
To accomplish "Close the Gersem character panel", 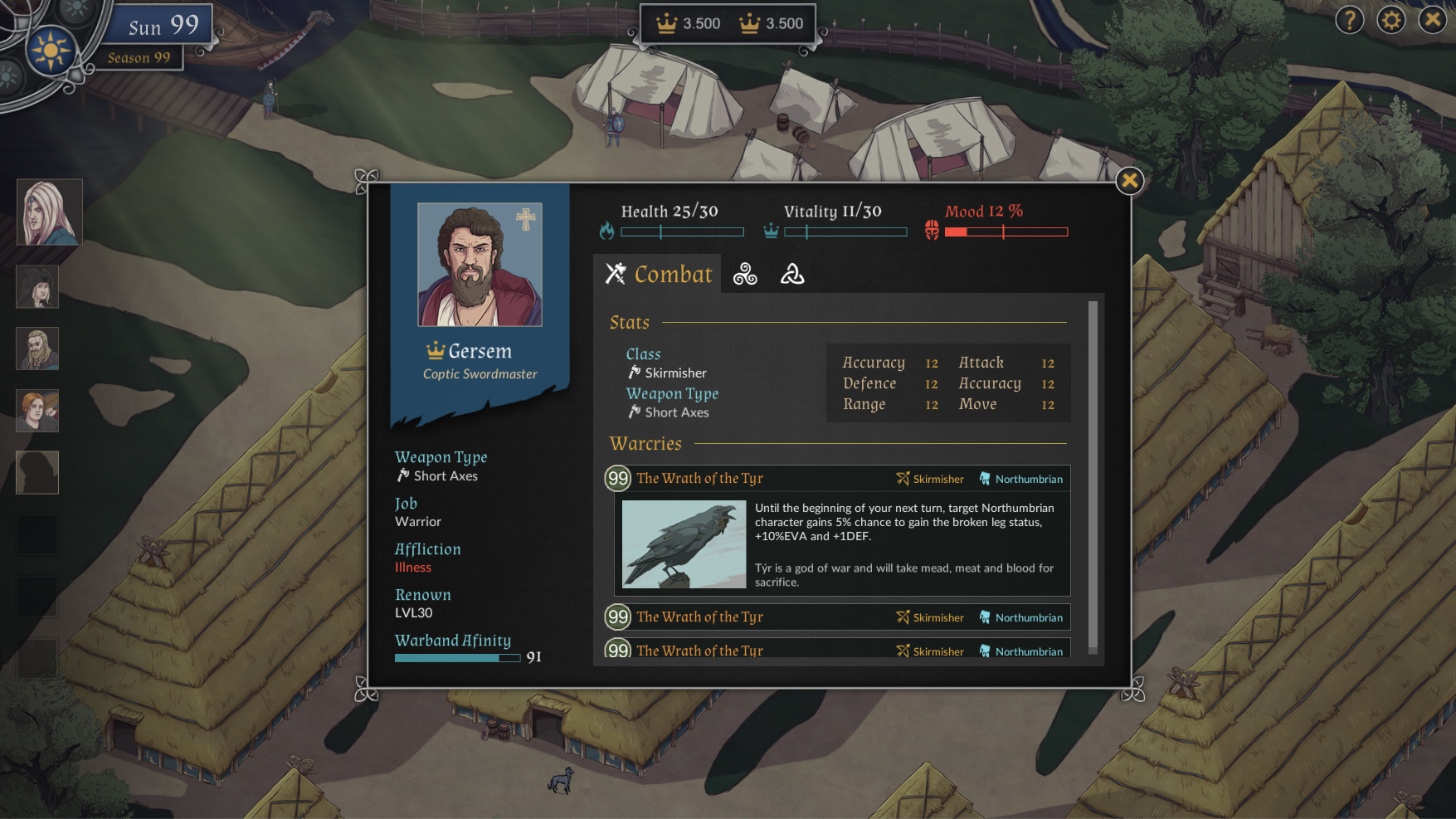I will [x=1129, y=180].
